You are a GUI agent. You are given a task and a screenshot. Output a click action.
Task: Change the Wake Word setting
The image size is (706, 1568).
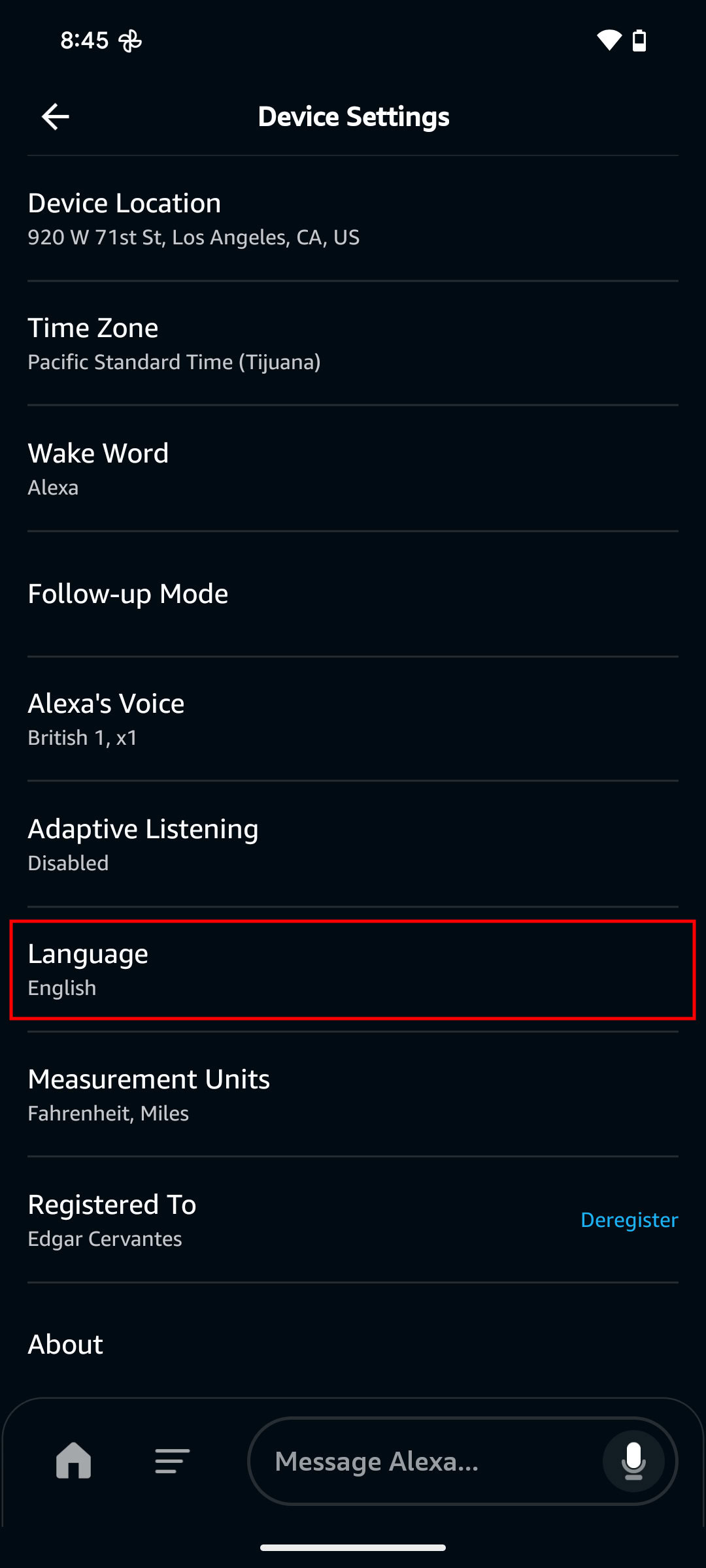click(x=353, y=469)
